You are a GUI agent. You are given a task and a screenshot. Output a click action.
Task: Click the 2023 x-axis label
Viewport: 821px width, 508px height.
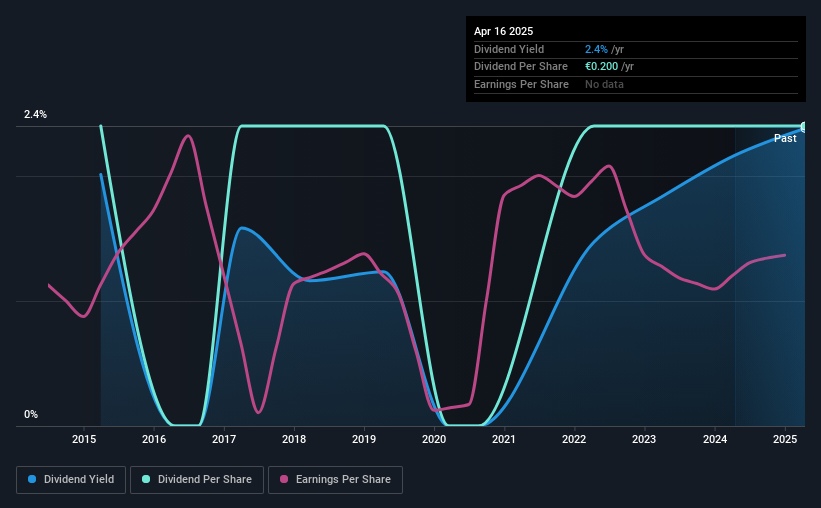[644, 439]
